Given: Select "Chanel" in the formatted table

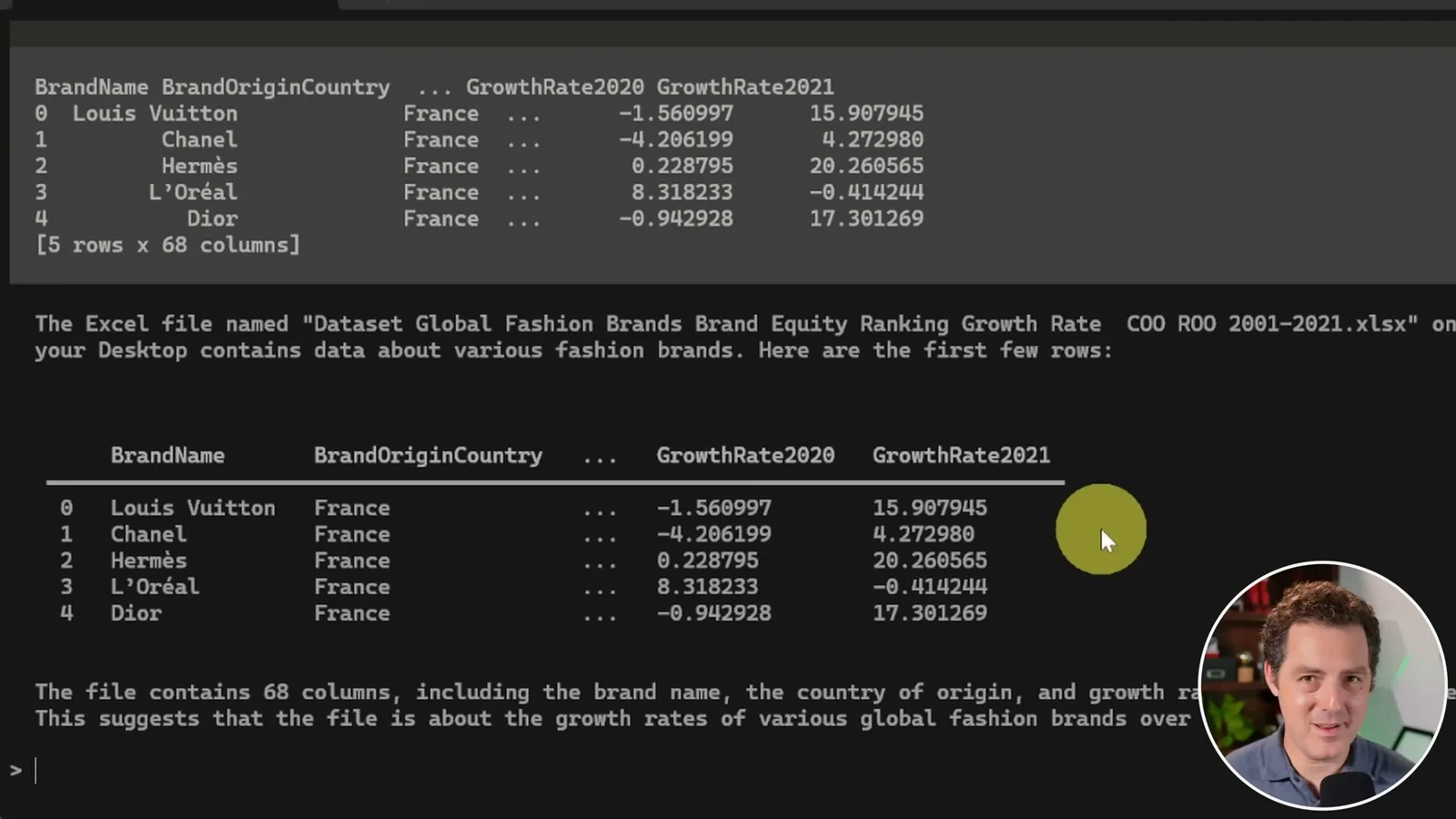Looking at the screenshot, I should point(148,534).
